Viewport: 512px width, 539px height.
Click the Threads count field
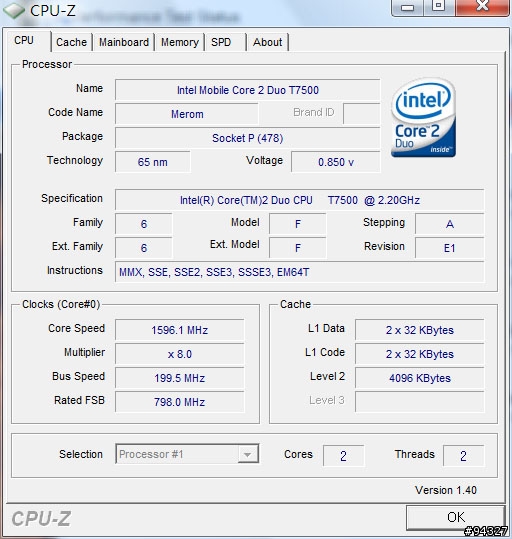[x=463, y=456]
